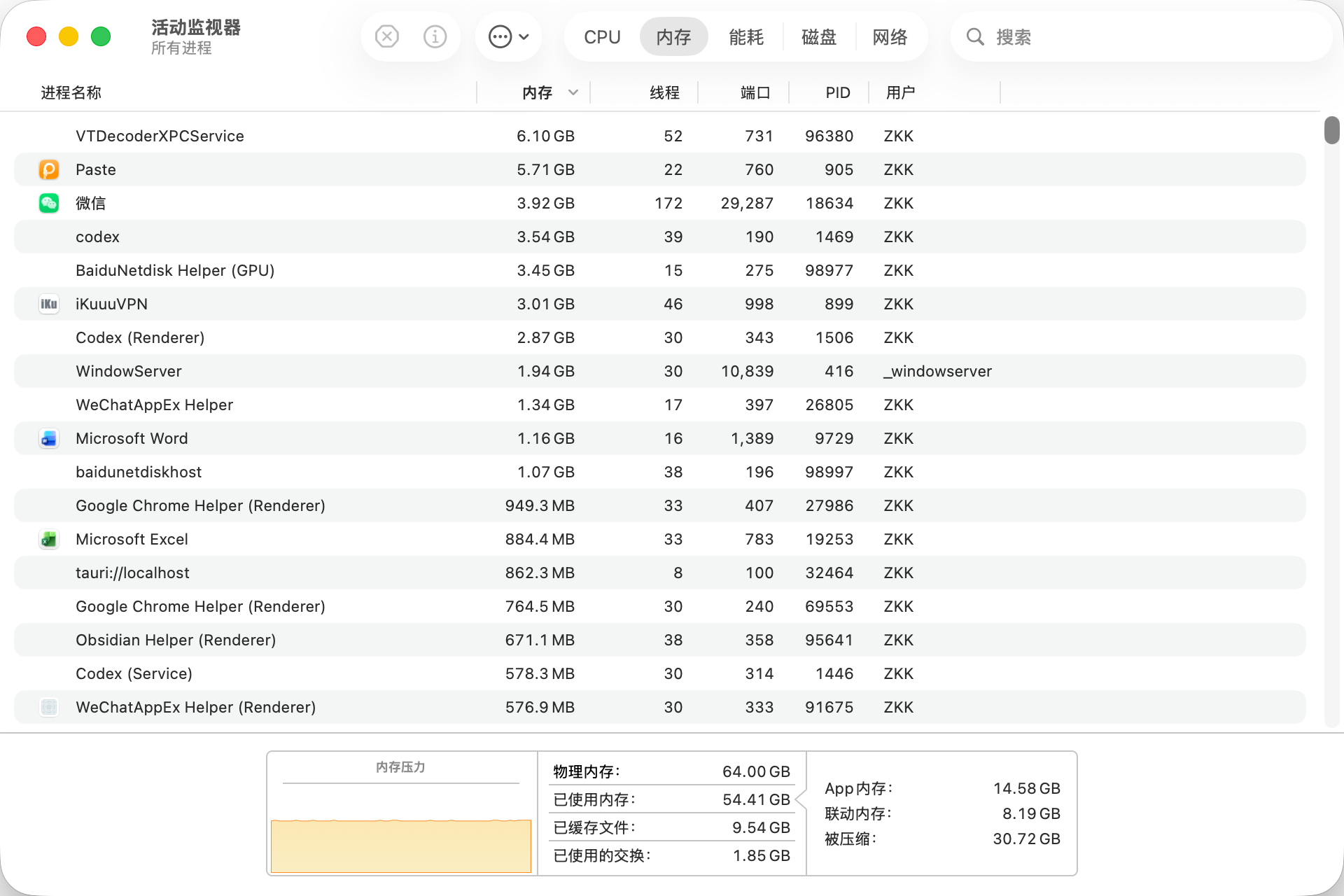Click the 已缓存文件 9.54 GB entry

[x=672, y=827]
